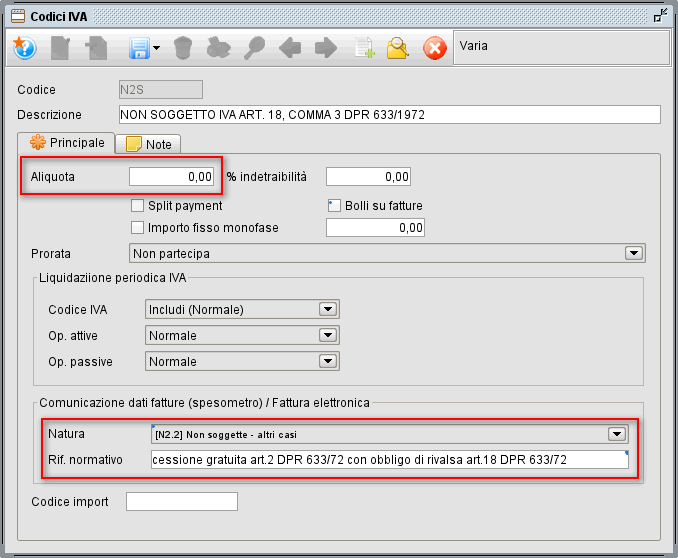Image resolution: width=678 pixels, height=558 pixels.
Task: Click the Codici IVA window menu icon
Action: pyautogui.click(x=18, y=16)
